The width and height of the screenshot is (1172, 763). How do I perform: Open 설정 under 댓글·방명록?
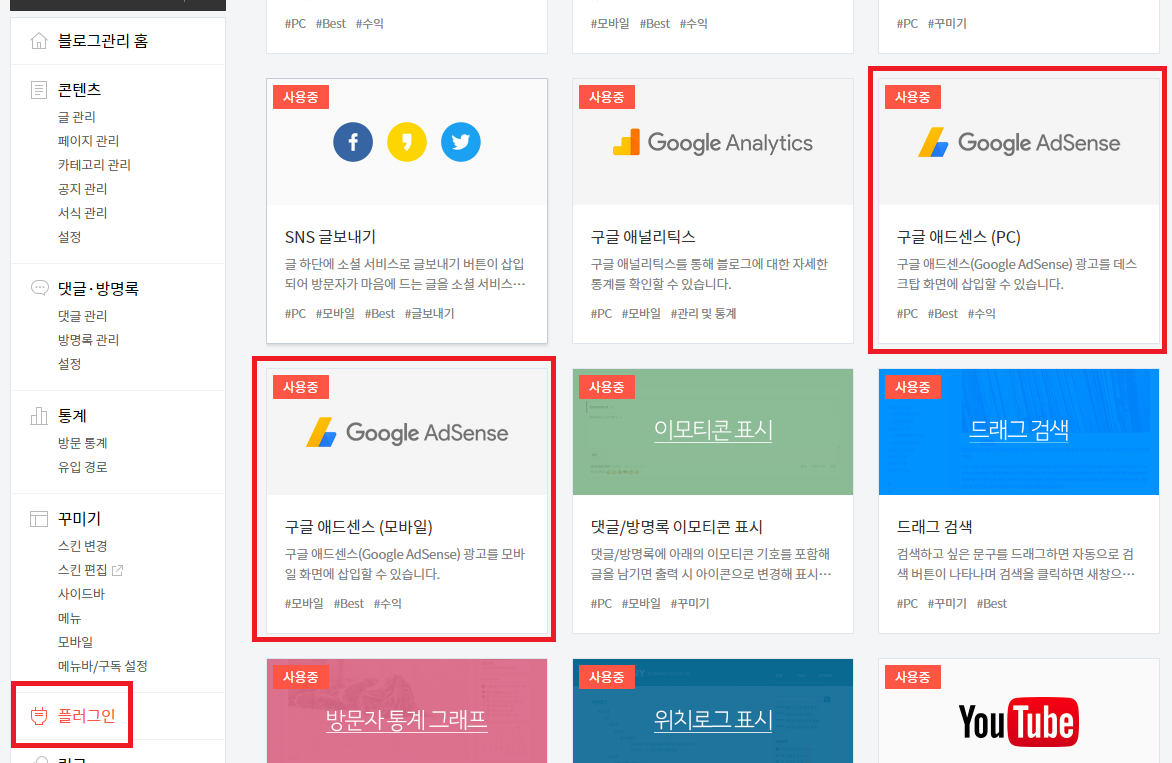tap(70, 363)
